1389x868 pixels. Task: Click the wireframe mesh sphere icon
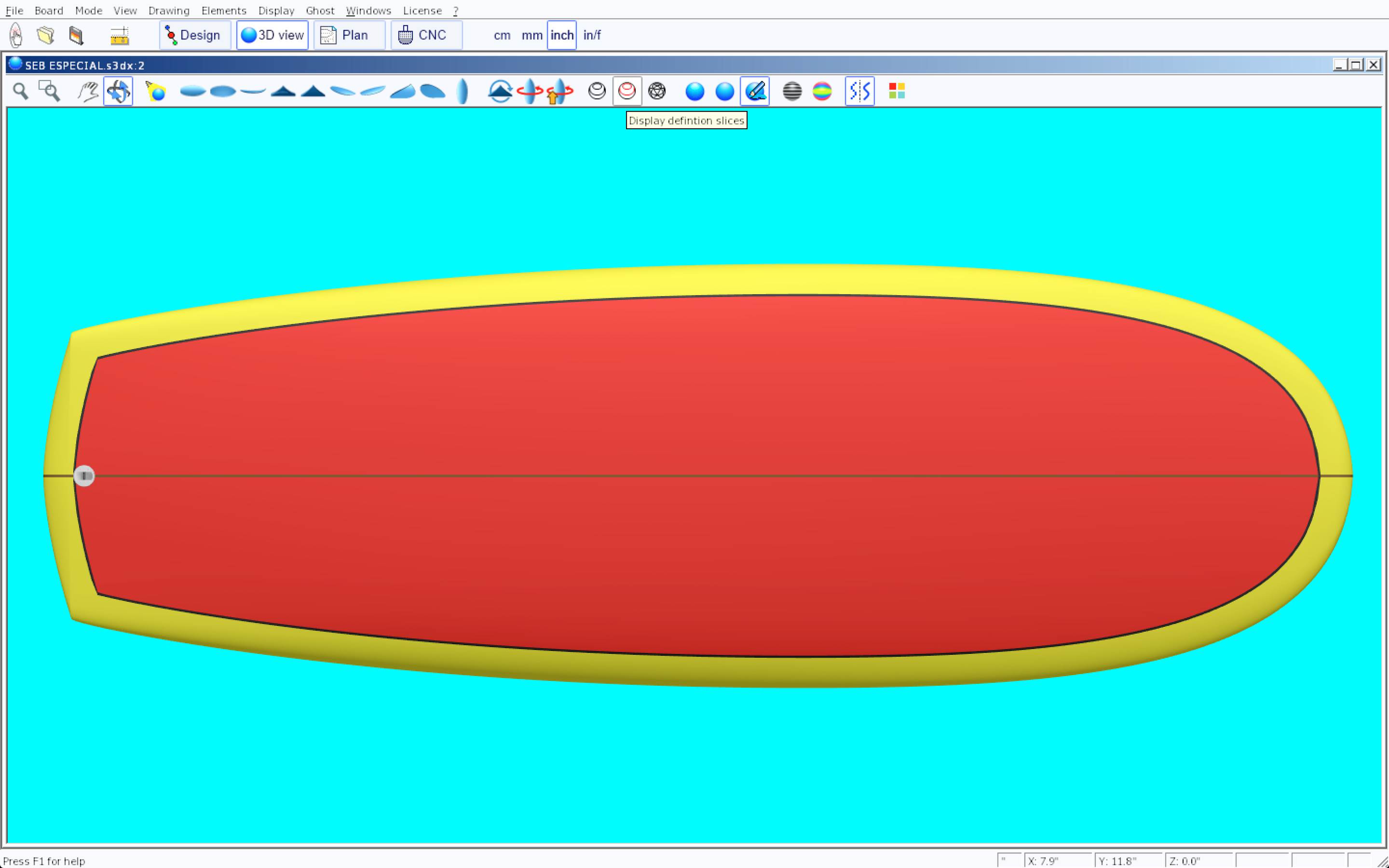[x=656, y=91]
